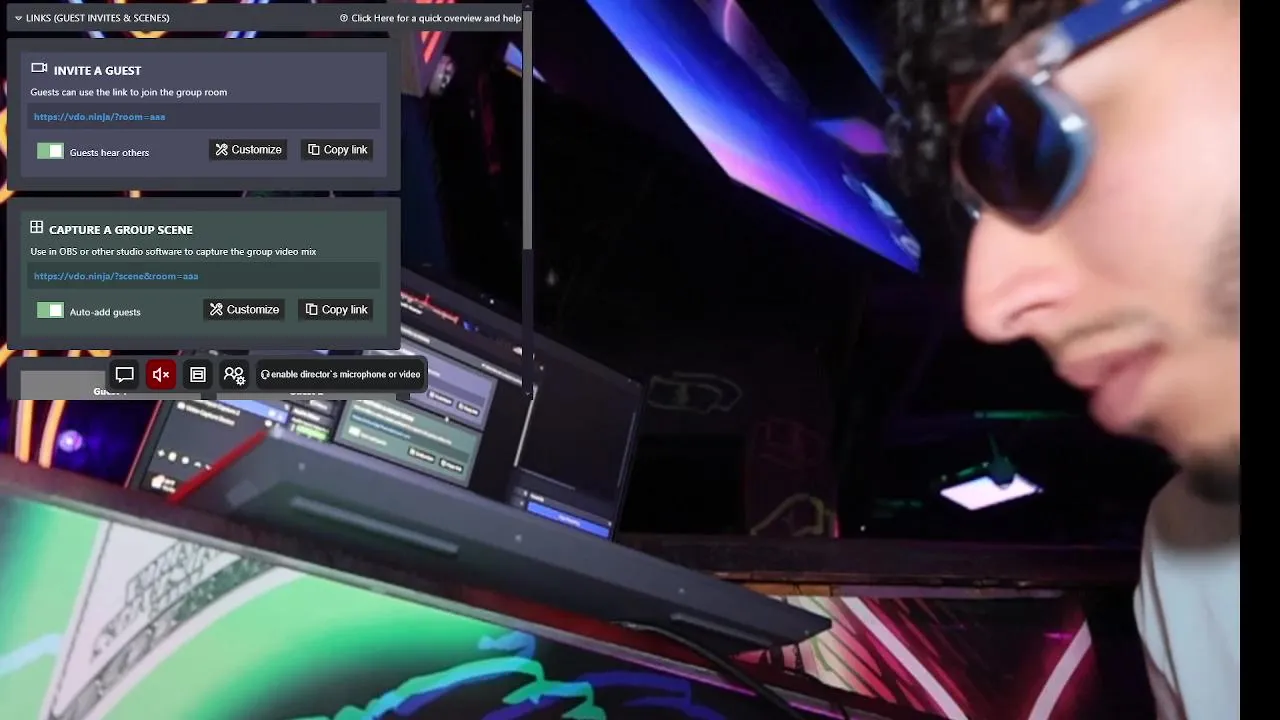This screenshot has height=720, width=1280.
Task: Copy the group scene link
Action: pos(336,310)
